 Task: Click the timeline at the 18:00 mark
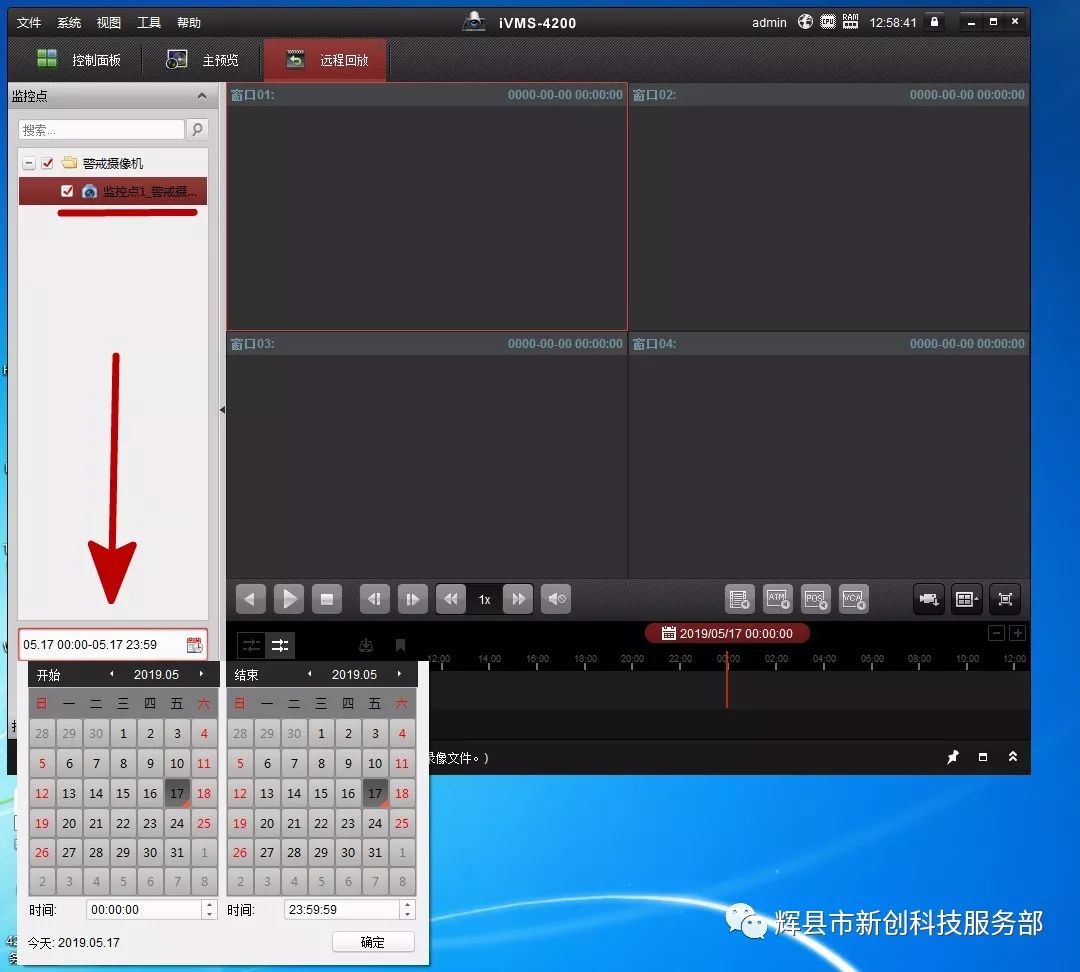tap(585, 662)
